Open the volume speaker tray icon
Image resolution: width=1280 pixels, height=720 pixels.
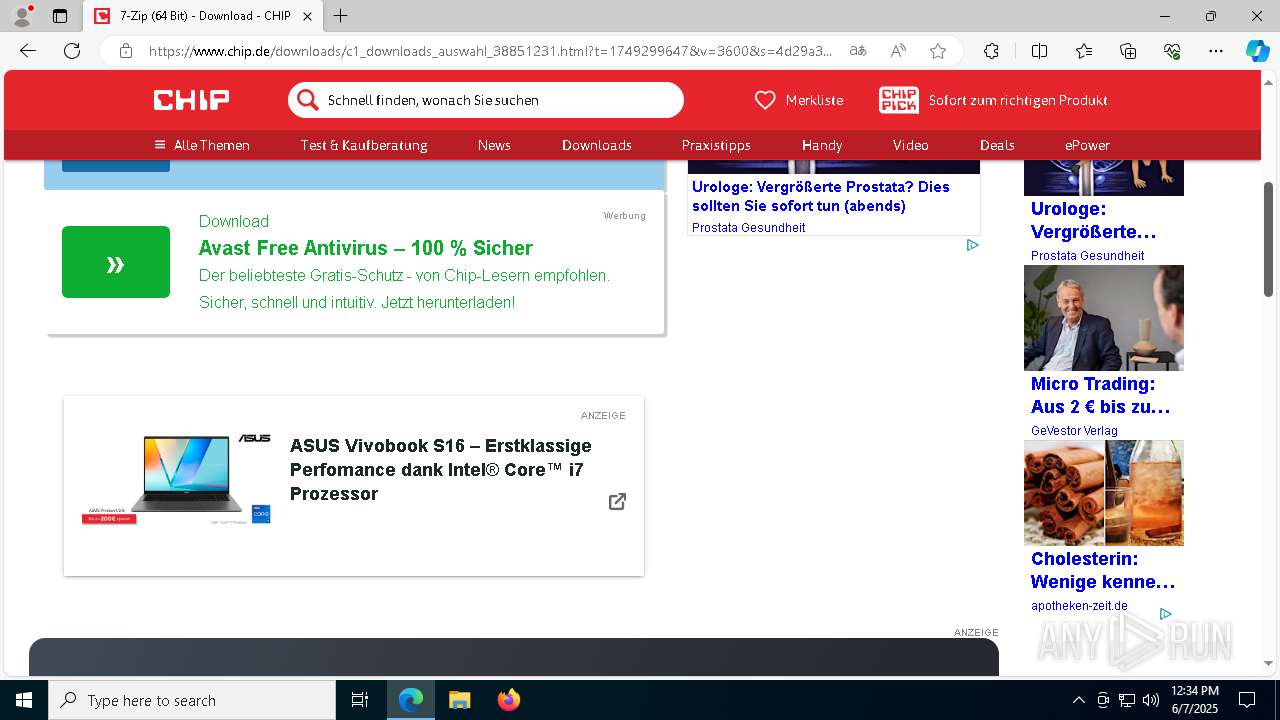tap(1151, 700)
